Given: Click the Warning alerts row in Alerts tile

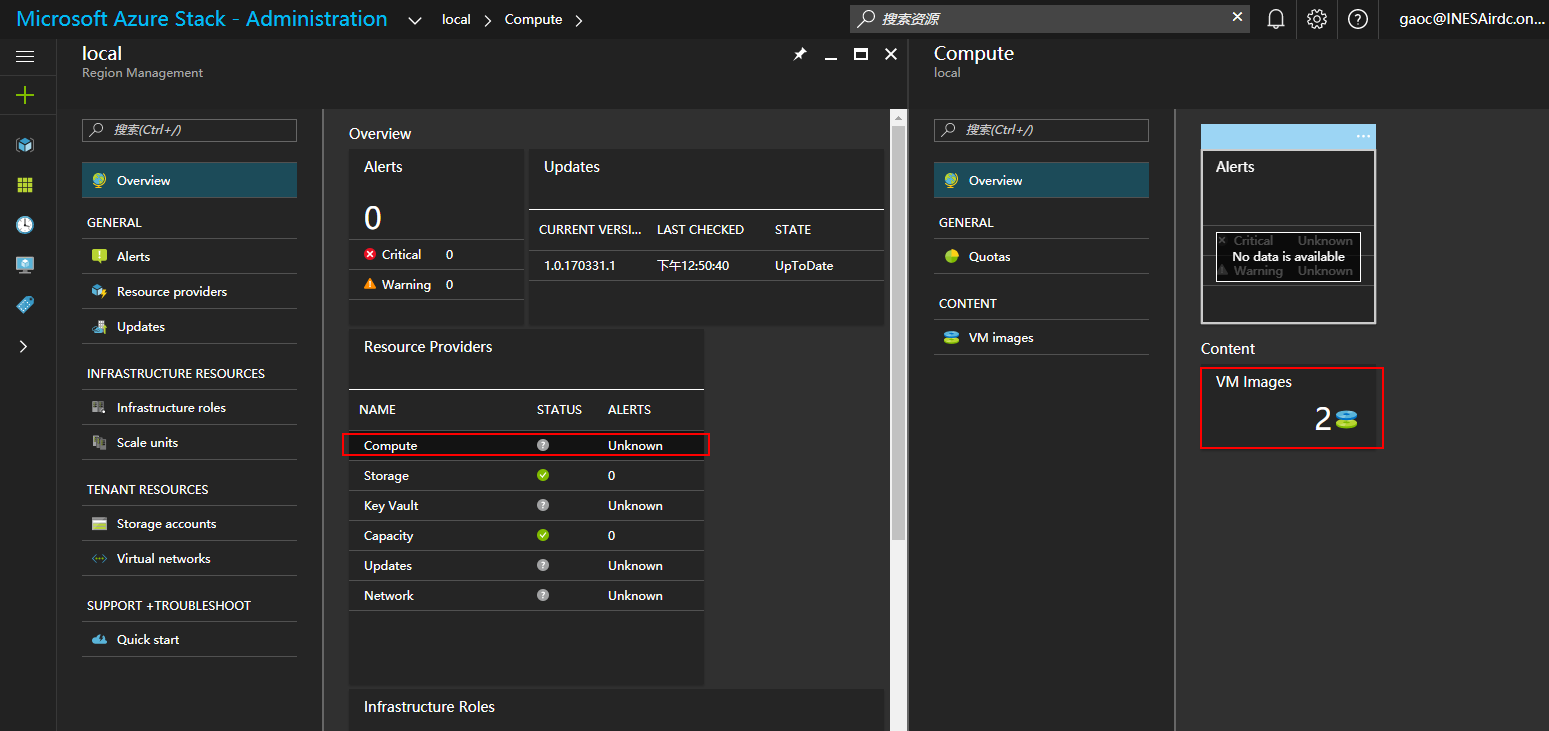Looking at the screenshot, I should [x=436, y=284].
